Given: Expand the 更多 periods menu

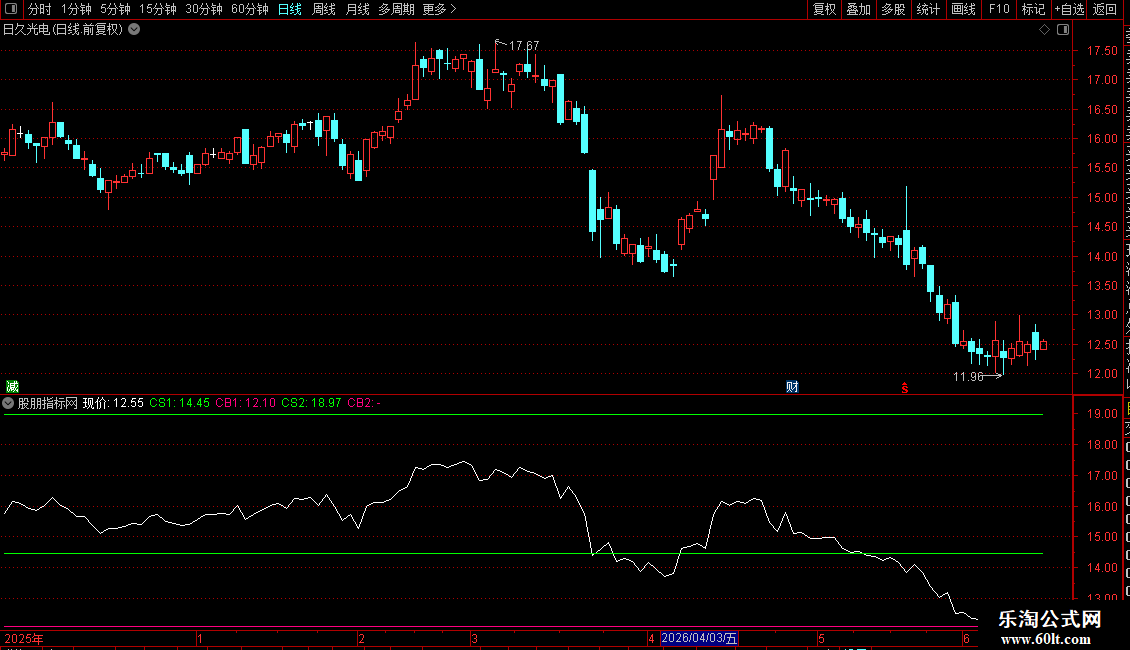Looking at the screenshot, I should click(x=439, y=9).
